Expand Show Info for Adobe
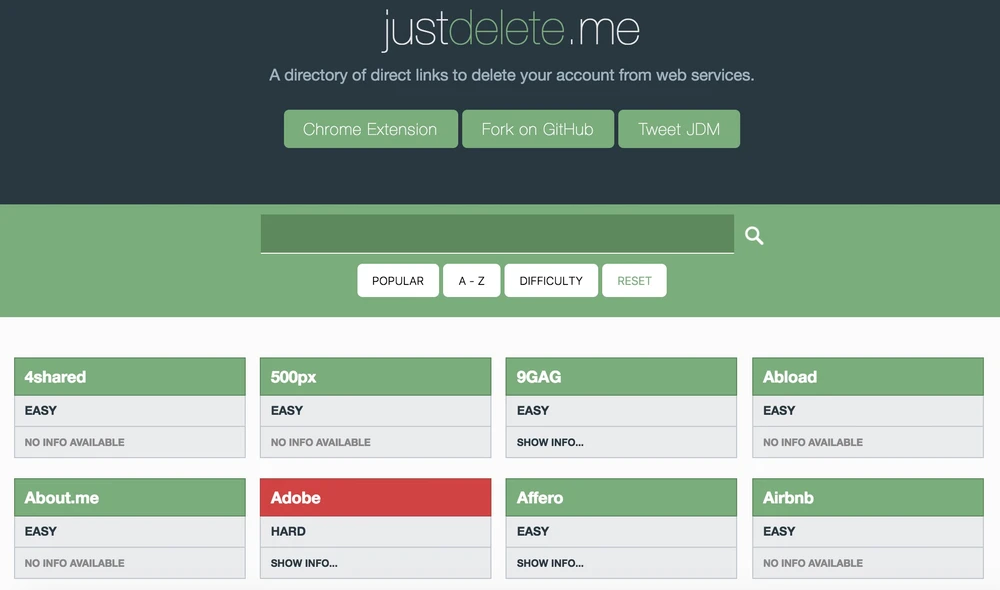 coord(304,563)
